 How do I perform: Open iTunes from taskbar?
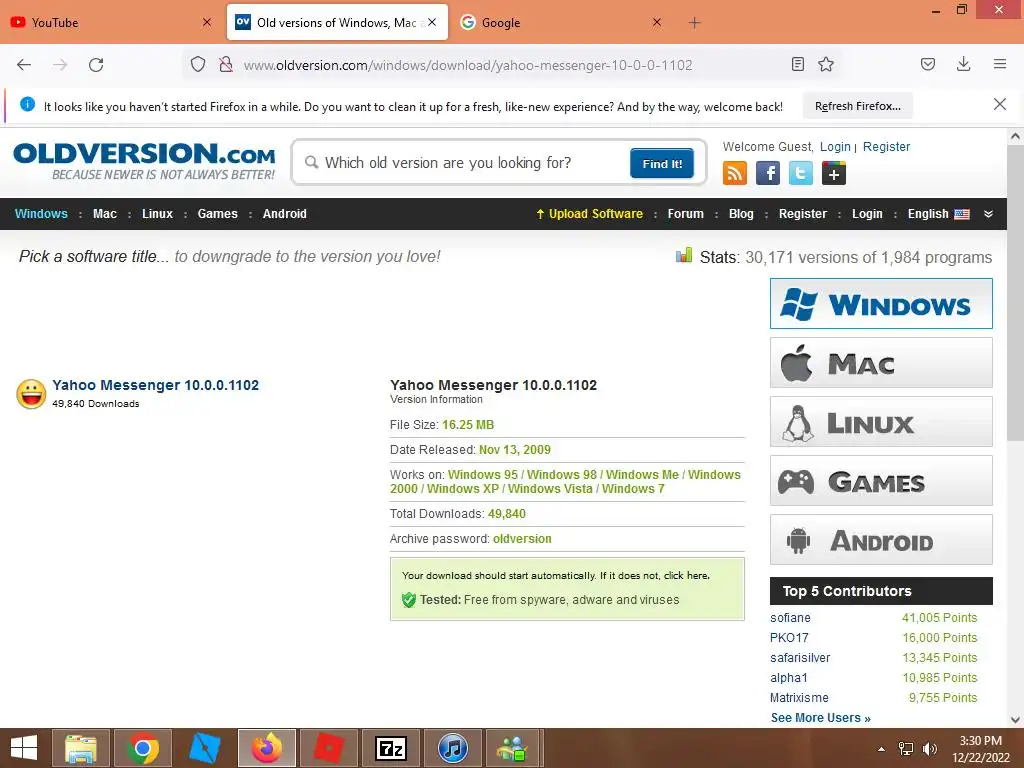coord(453,748)
